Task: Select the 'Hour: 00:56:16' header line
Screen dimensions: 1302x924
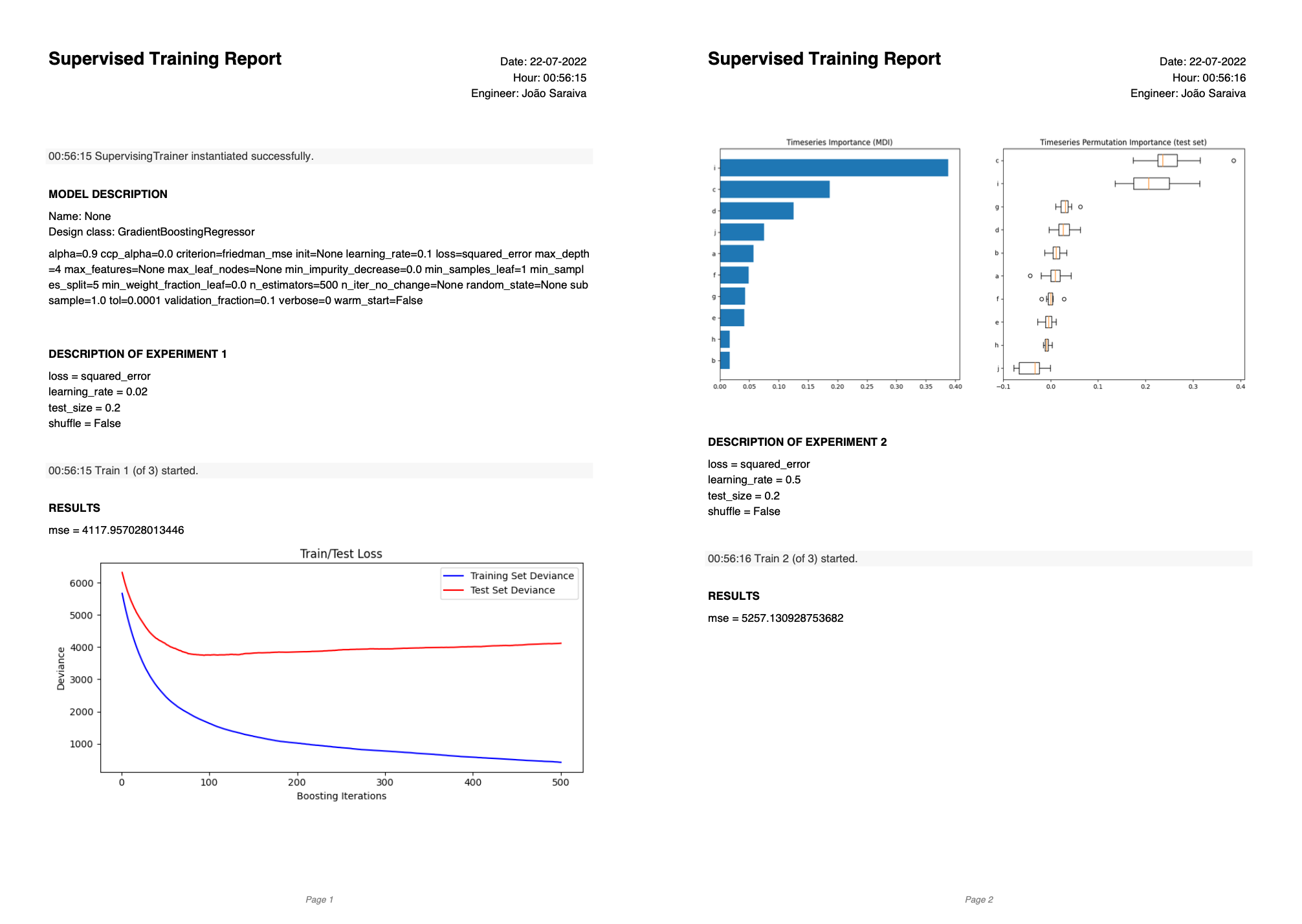Action: pyautogui.click(x=1209, y=78)
